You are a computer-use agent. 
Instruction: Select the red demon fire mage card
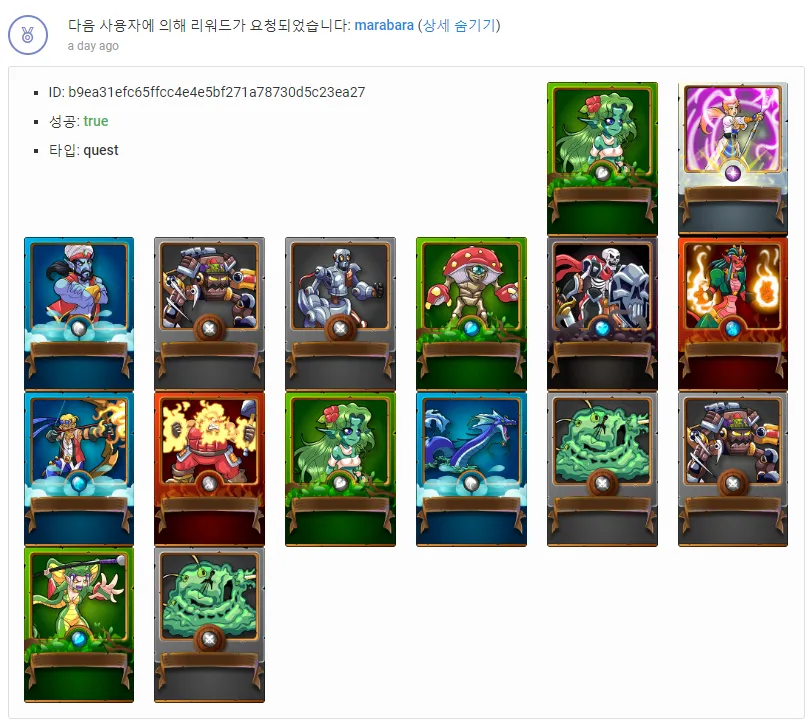[x=733, y=314]
